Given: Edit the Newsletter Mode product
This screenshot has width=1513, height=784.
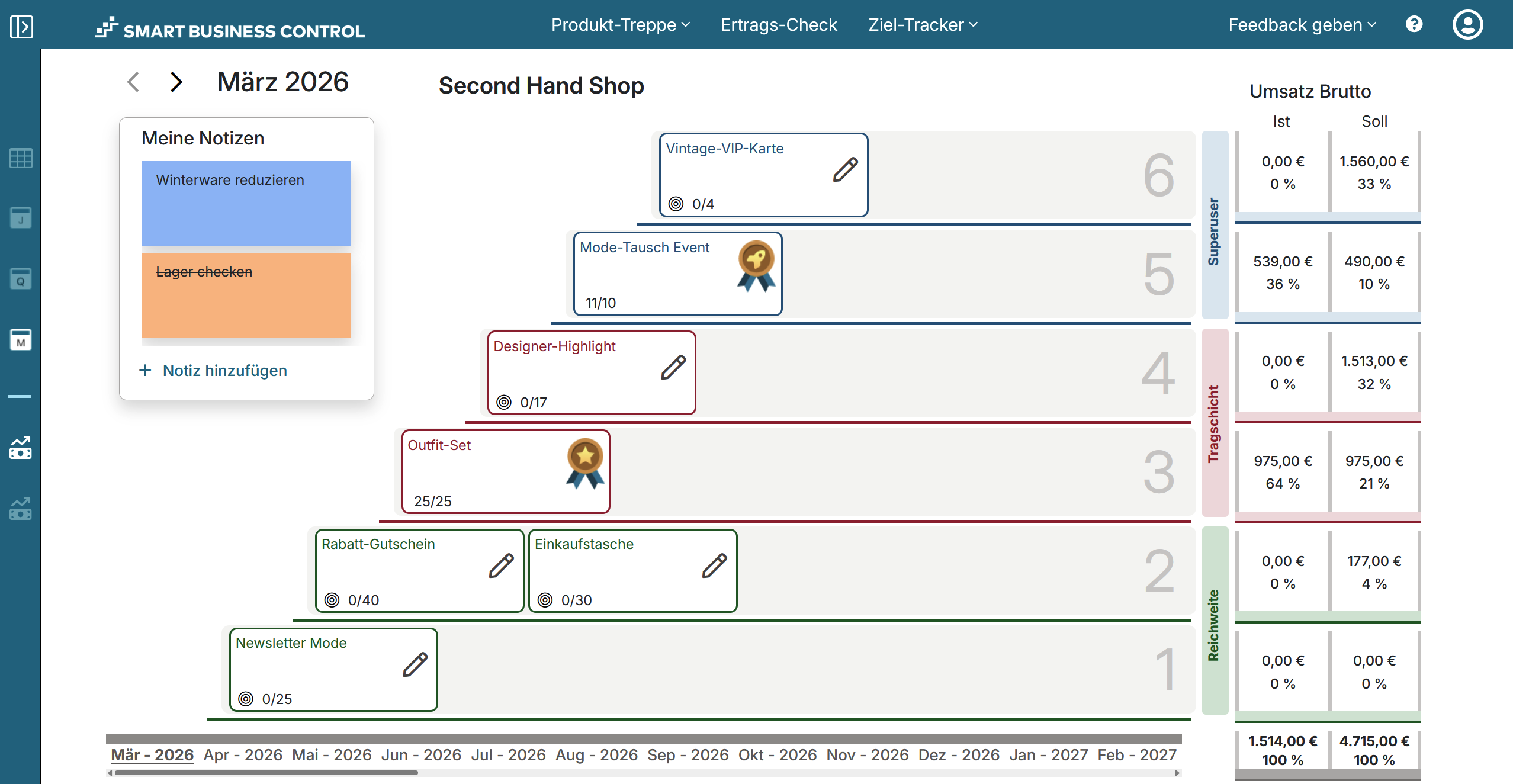Looking at the screenshot, I should (415, 664).
